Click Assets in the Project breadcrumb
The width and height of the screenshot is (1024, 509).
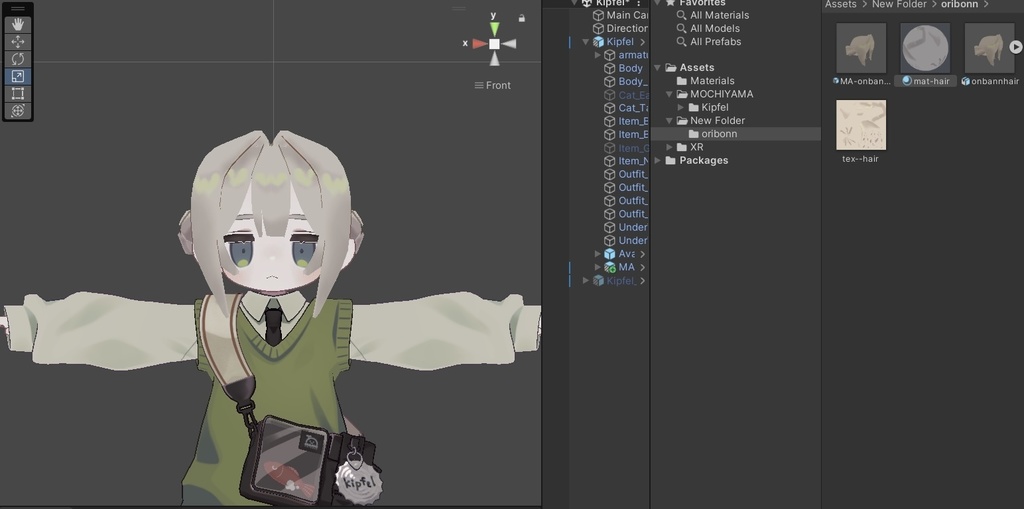point(840,4)
